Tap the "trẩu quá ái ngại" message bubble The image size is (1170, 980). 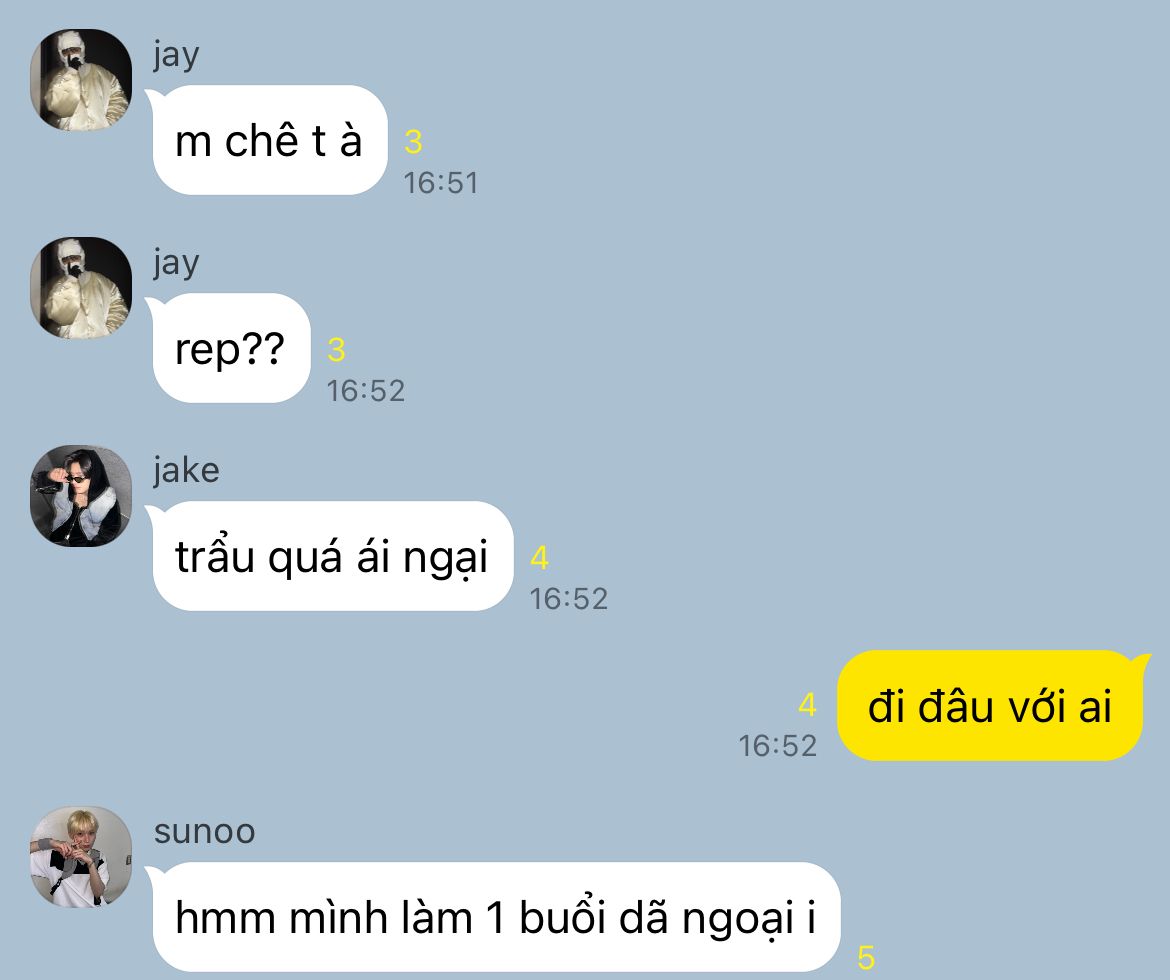(331, 556)
